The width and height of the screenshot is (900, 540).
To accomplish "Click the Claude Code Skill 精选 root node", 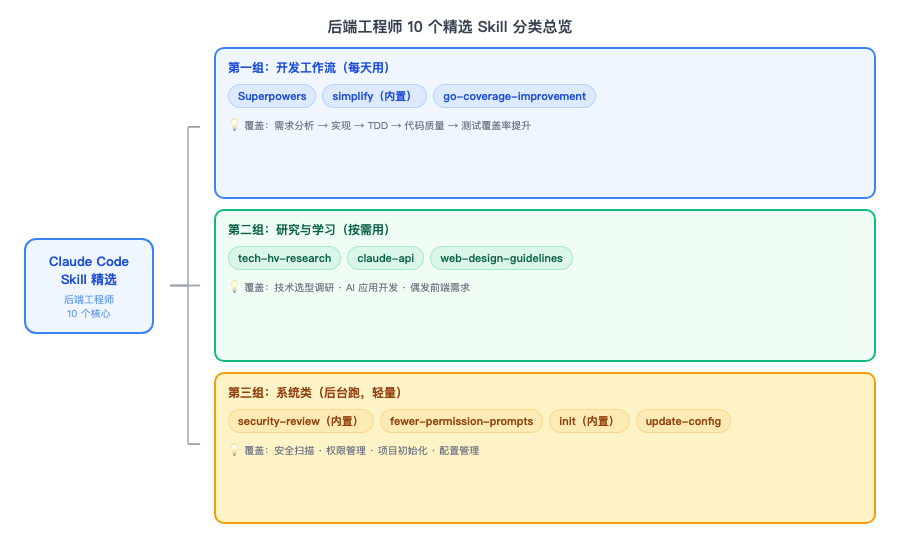I will pyautogui.click(x=89, y=286).
